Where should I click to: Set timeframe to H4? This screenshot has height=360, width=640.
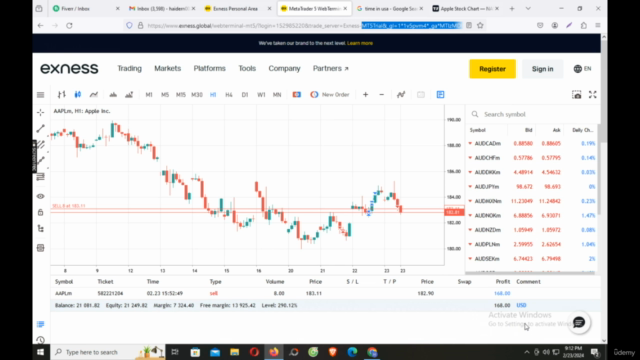pos(229,95)
